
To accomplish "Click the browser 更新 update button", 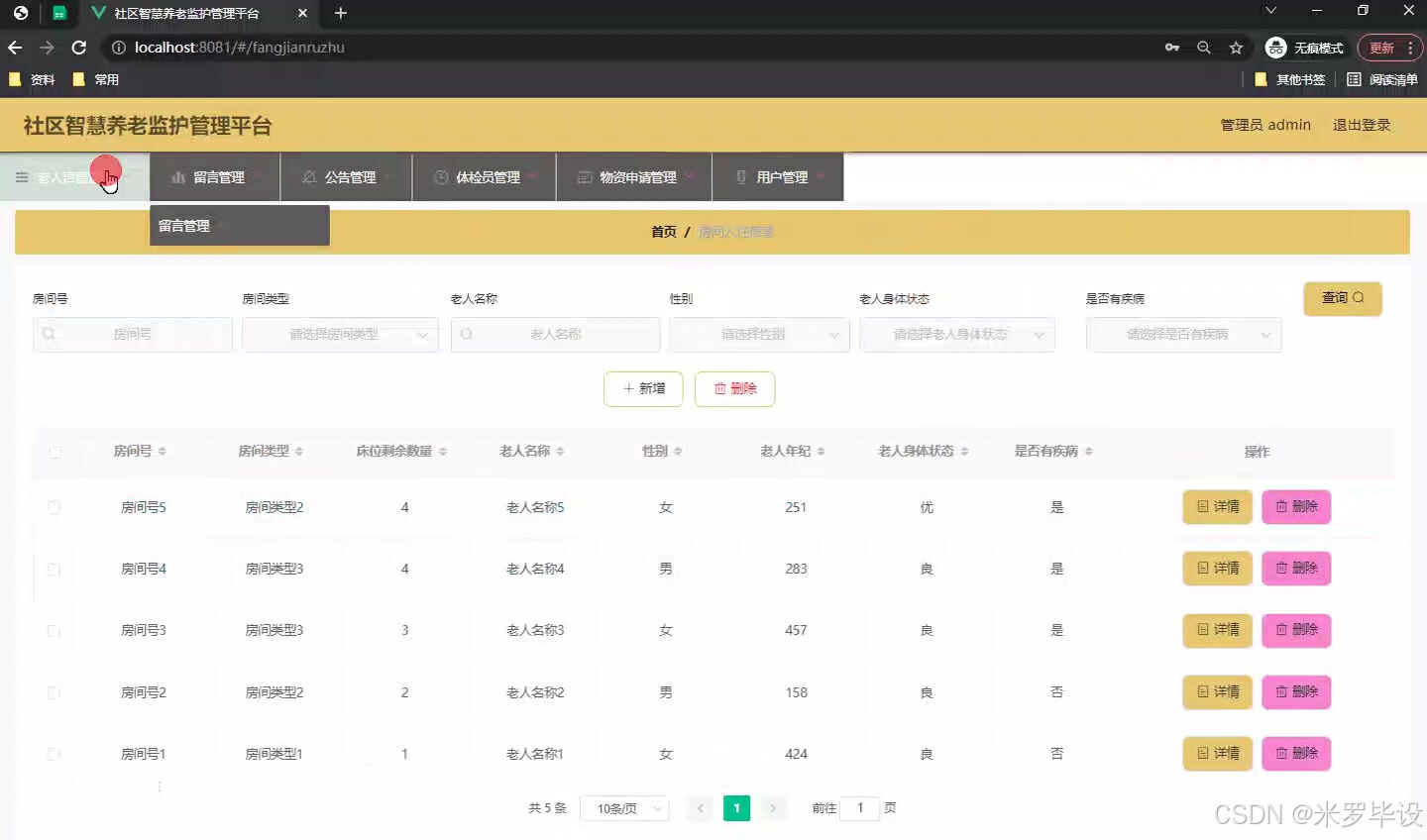I will (x=1389, y=48).
